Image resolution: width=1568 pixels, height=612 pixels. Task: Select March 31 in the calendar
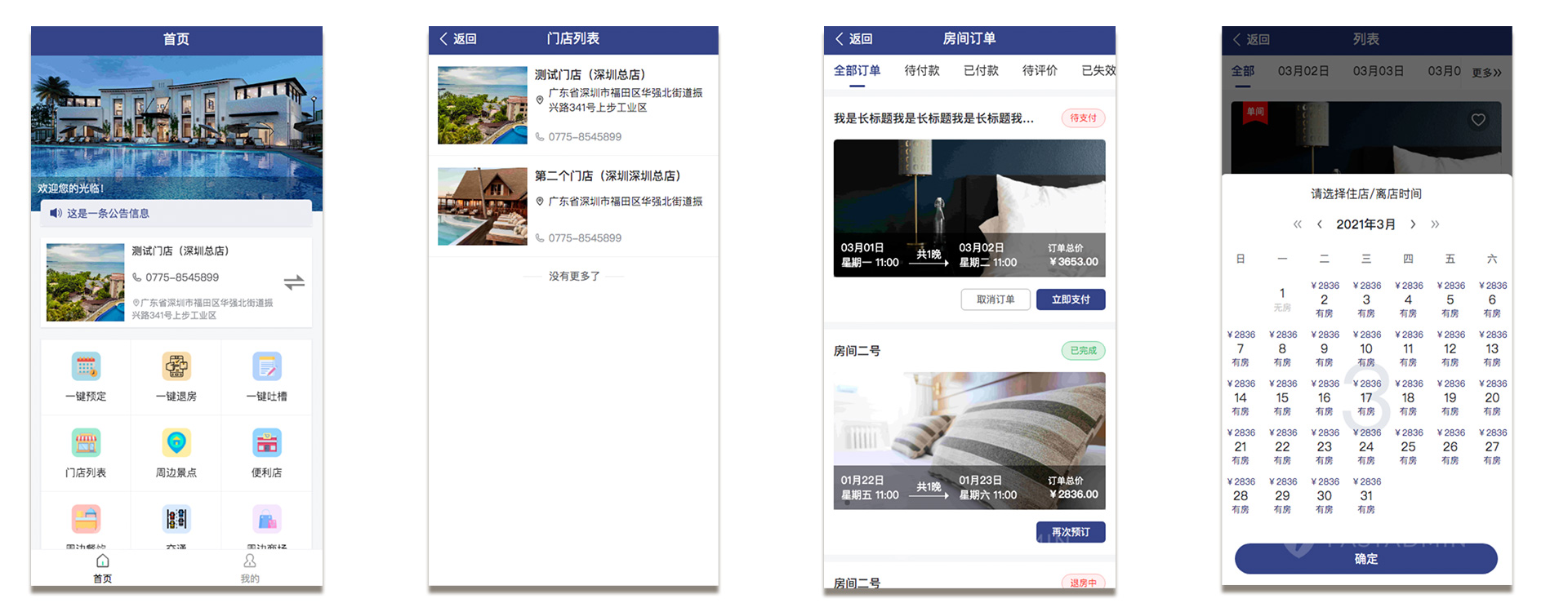(1366, 495)
